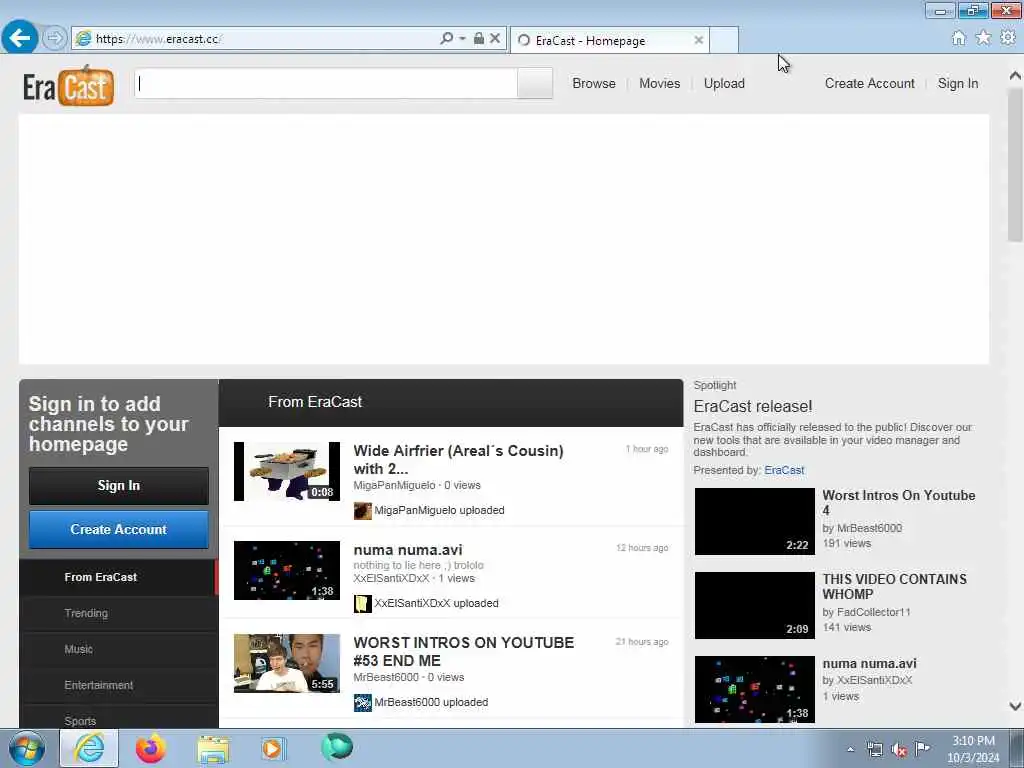Image resolution: width=1024 pixels, height=768 pixels.
Task: Click the EraCast presenter link in Spotlight
Action: (x=784, y=470)
